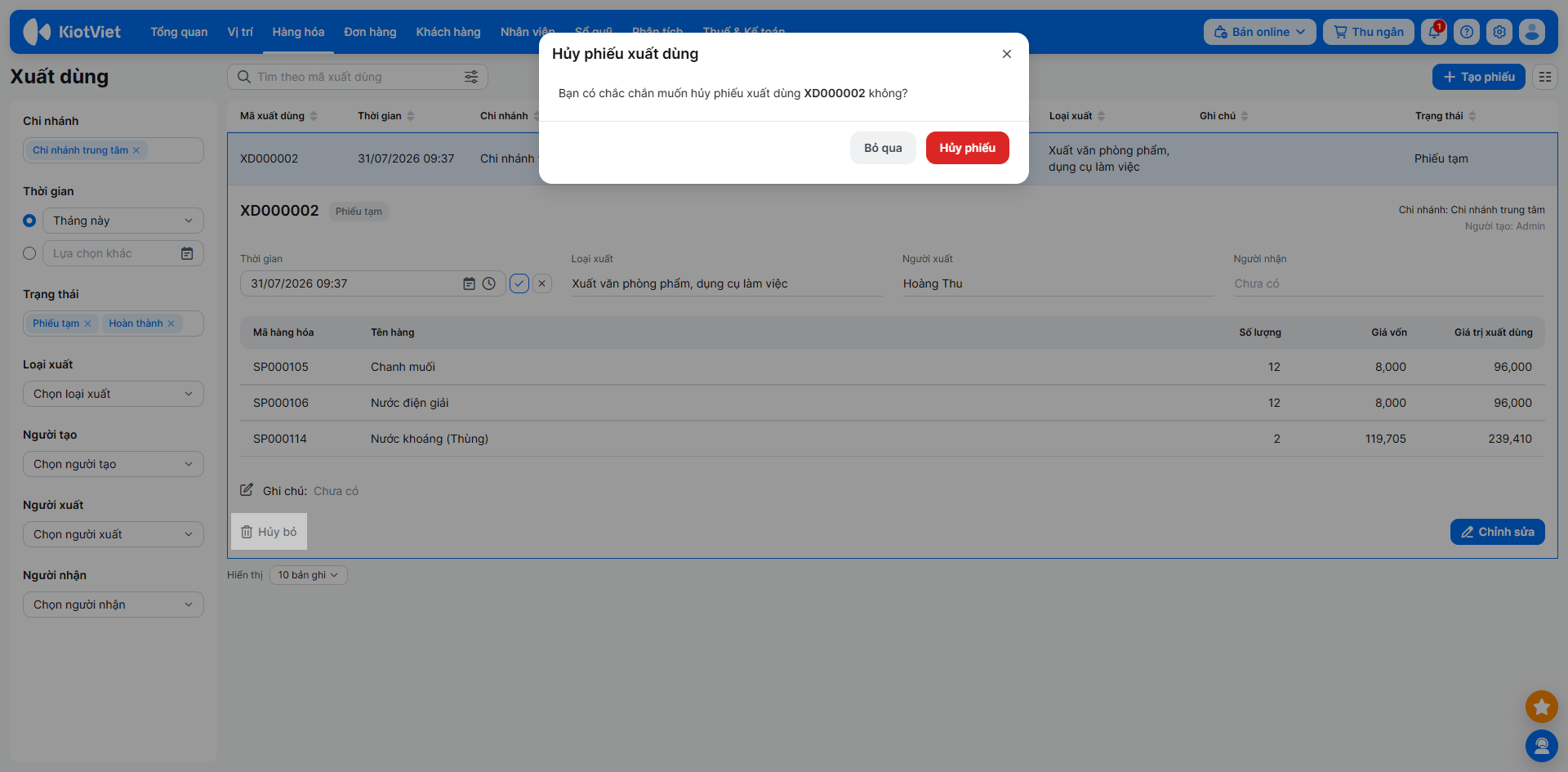The width and height of the screenshot is (1568, 772).
Task: Open the user account avatar
Action: [x=1532, y=32]
